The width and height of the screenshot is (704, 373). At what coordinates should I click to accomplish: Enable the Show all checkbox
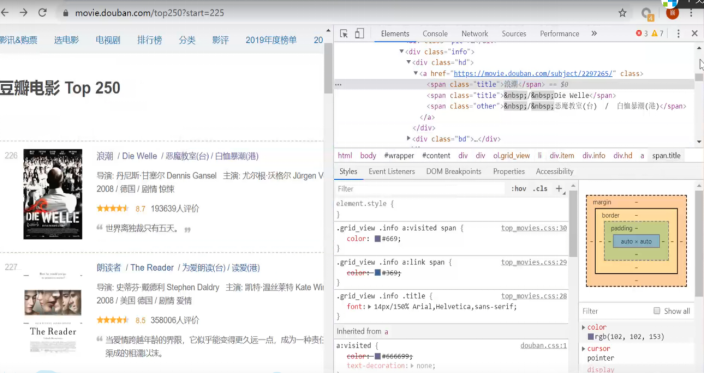pyautogui.click(x=657, y=311)
